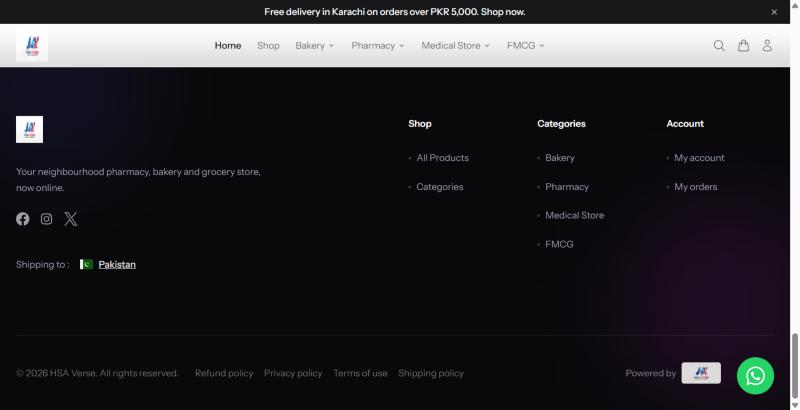Screen dimensions: 800x410
Task: Click the page vertical scrollbar thumb
Action: pos(794,365)
